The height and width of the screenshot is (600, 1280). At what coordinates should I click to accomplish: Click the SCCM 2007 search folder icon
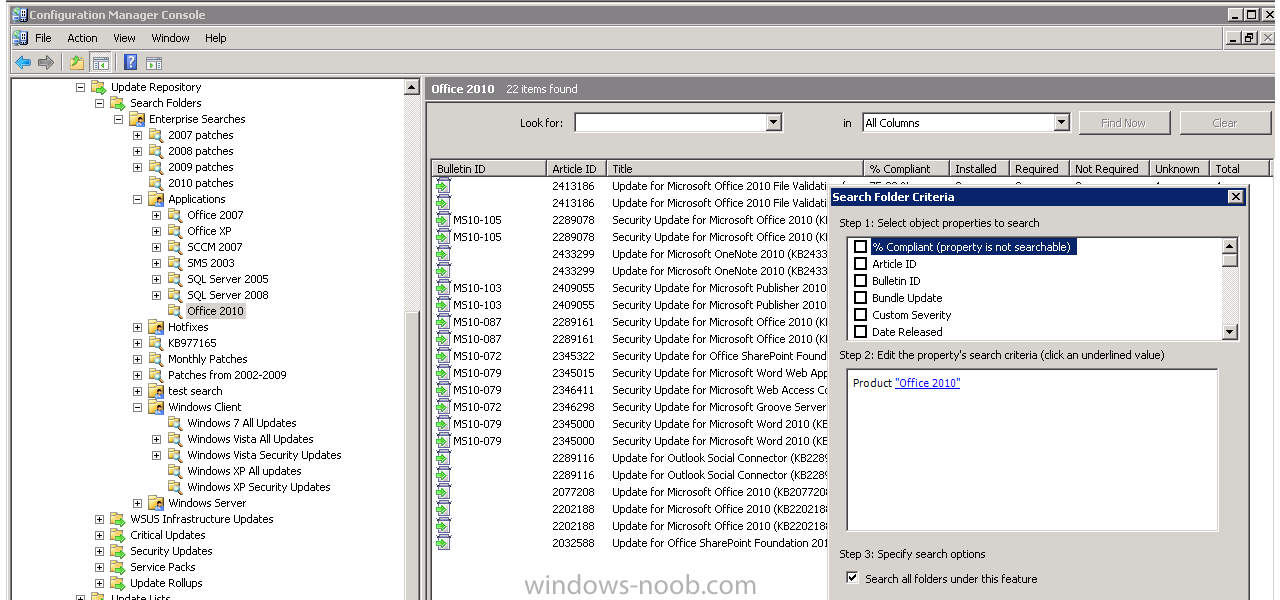tap(175, 247)
